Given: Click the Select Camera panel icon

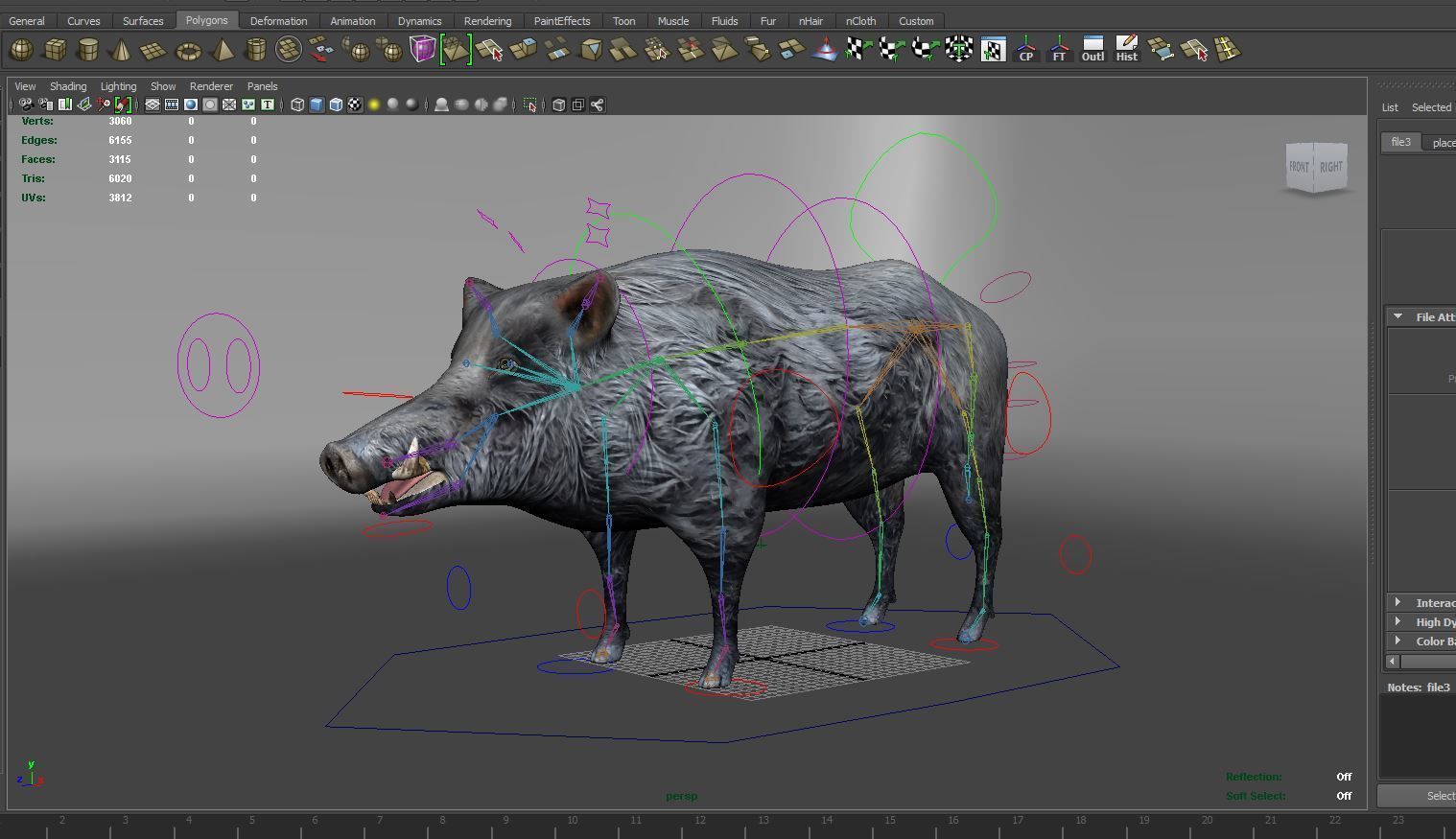Looking at the screenshot, I should tap(26, 105).
